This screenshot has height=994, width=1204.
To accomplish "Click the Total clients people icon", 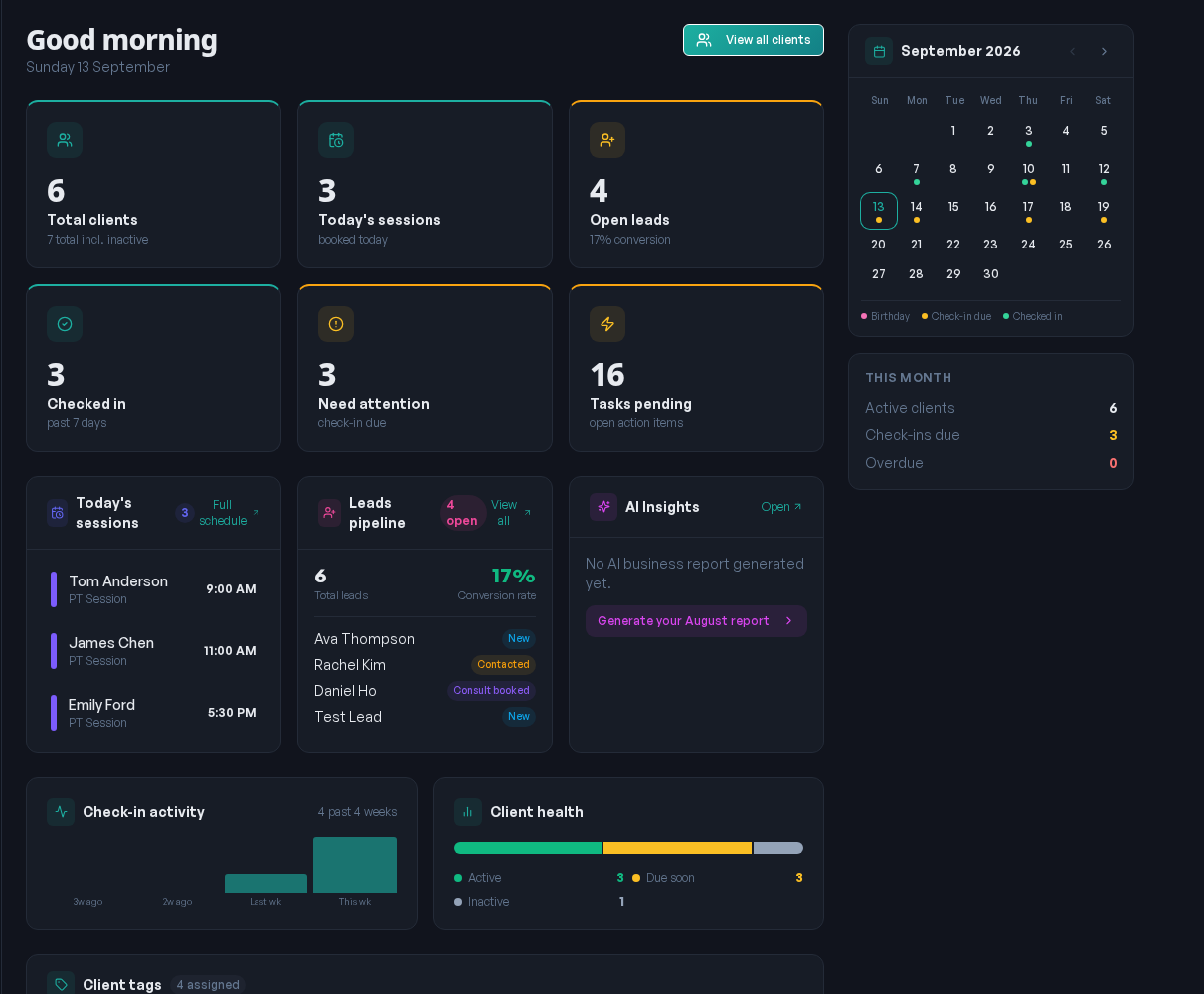I will click(65, 140).
